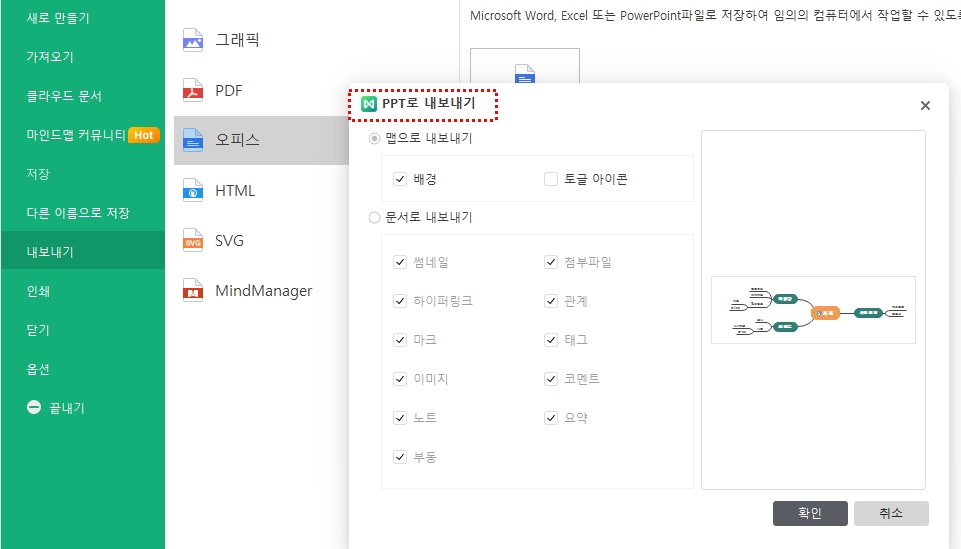Viewport: 961px width, 549px height.
Task: Toggle the 부동 checkbox
Action: [400, 457]
